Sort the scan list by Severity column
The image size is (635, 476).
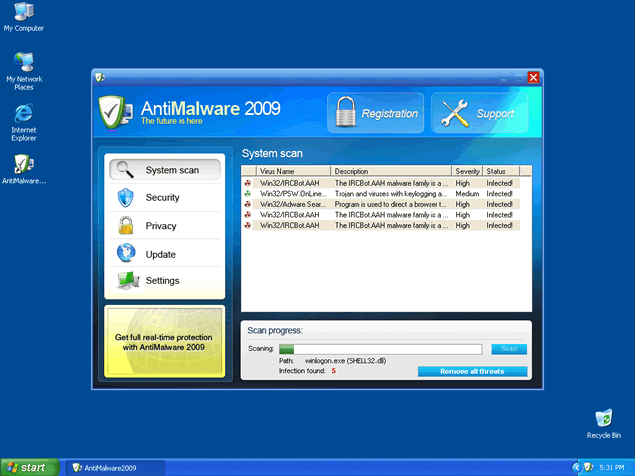coord(467,172)
